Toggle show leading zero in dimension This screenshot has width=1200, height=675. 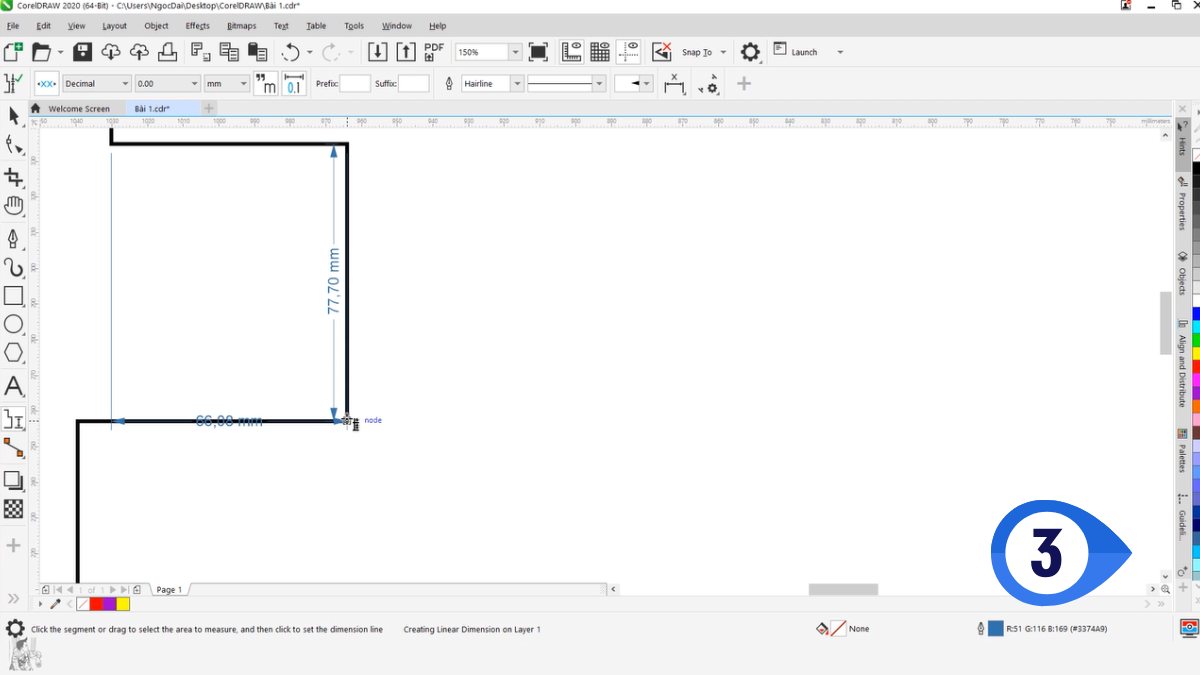[294, 84]
